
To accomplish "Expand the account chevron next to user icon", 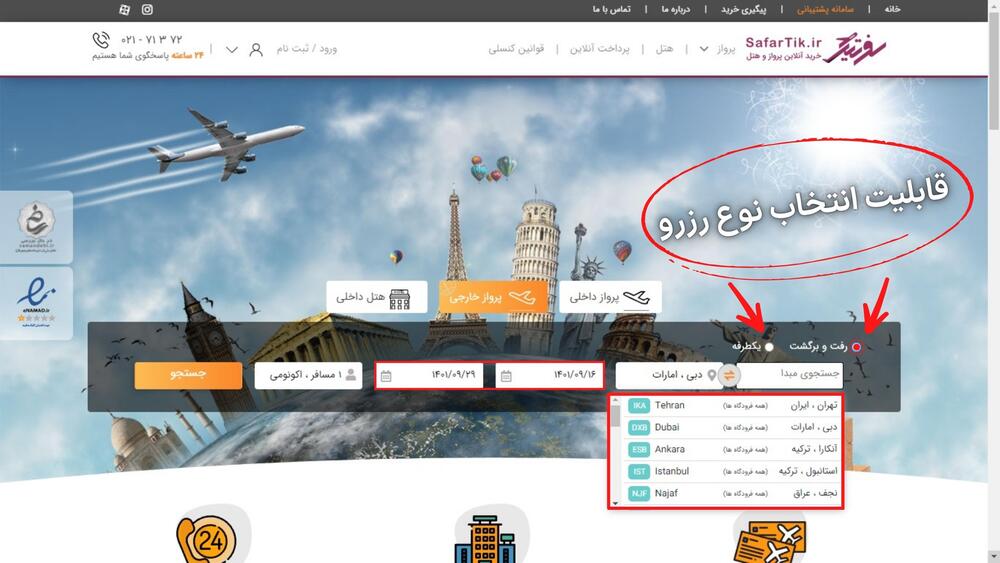I will [x=232, y=50].
